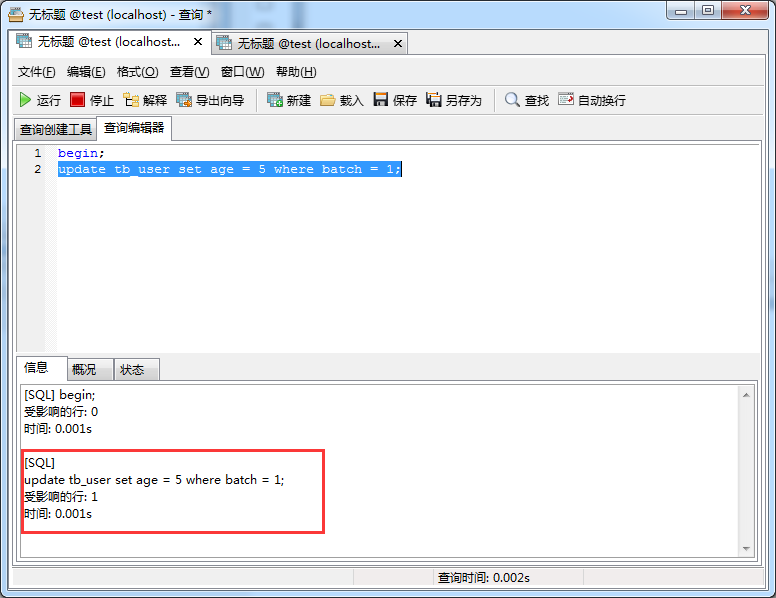Switch to second 无标题 @test query tab

[x=309, y=44]
